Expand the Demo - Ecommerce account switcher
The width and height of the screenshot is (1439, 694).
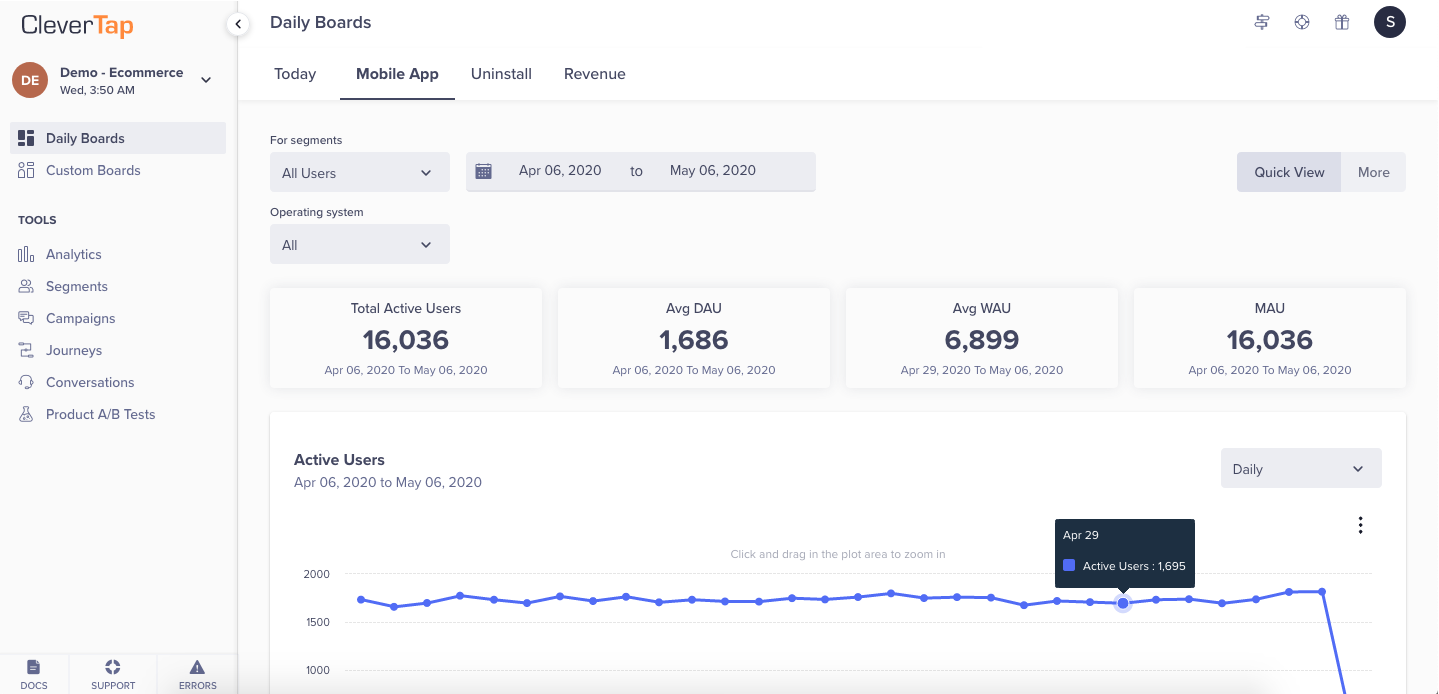coord(206,80)
